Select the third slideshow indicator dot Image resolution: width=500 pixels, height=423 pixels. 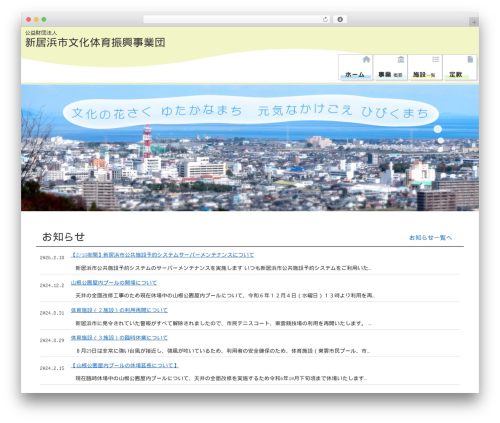tap(440, 149)
